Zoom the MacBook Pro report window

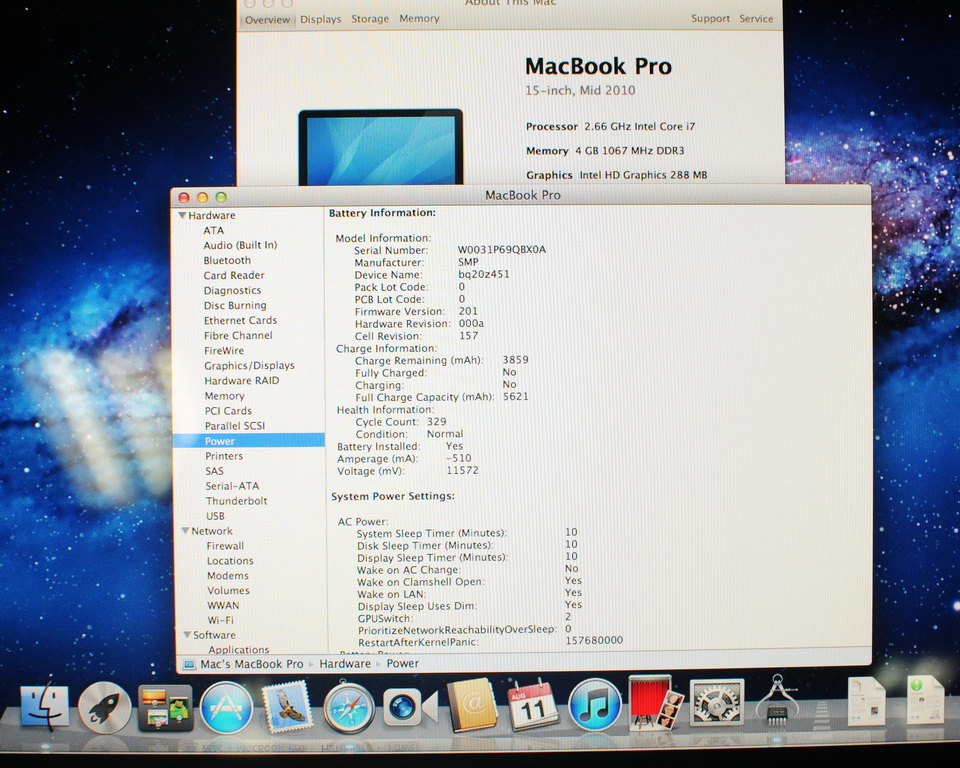[221, 197]
